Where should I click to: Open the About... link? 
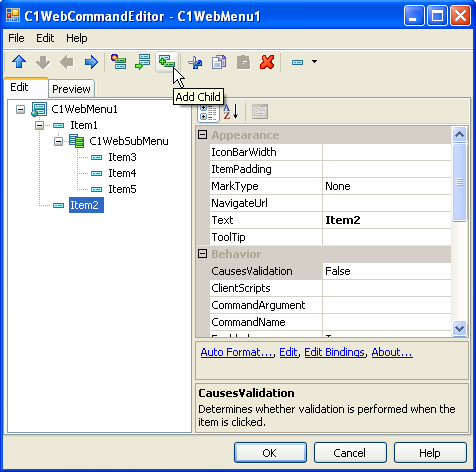tap(392, 352)
